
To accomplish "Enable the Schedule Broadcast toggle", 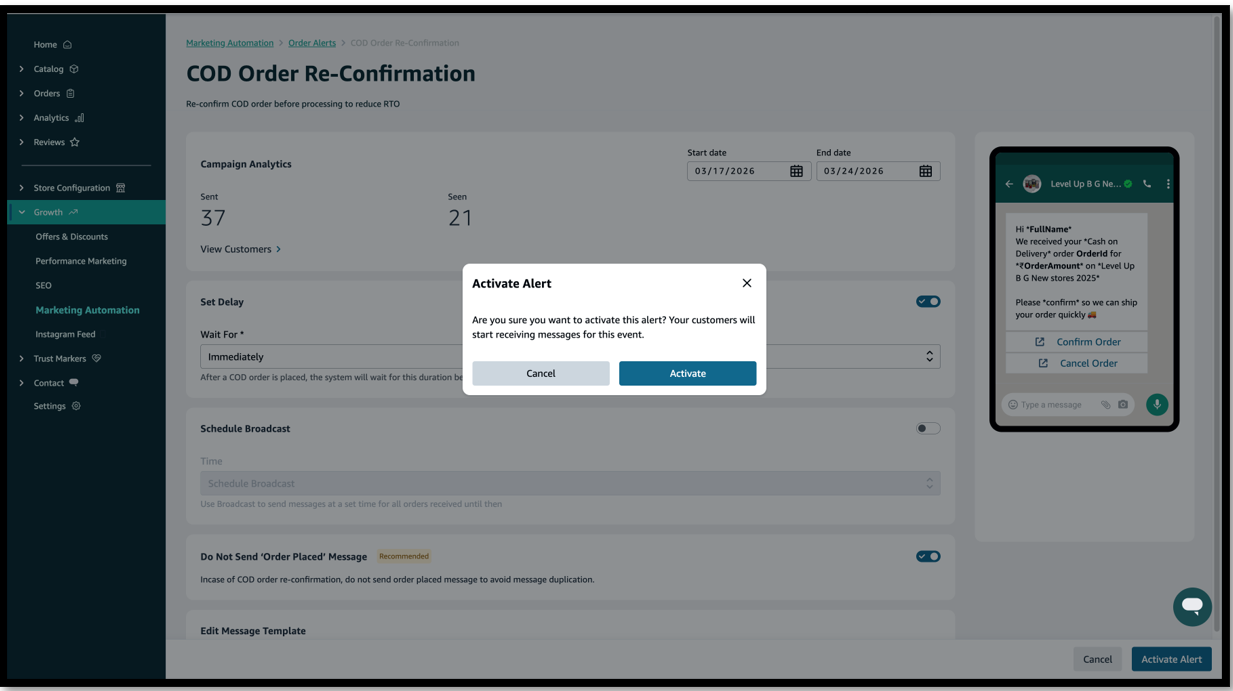I will point(927,428).
